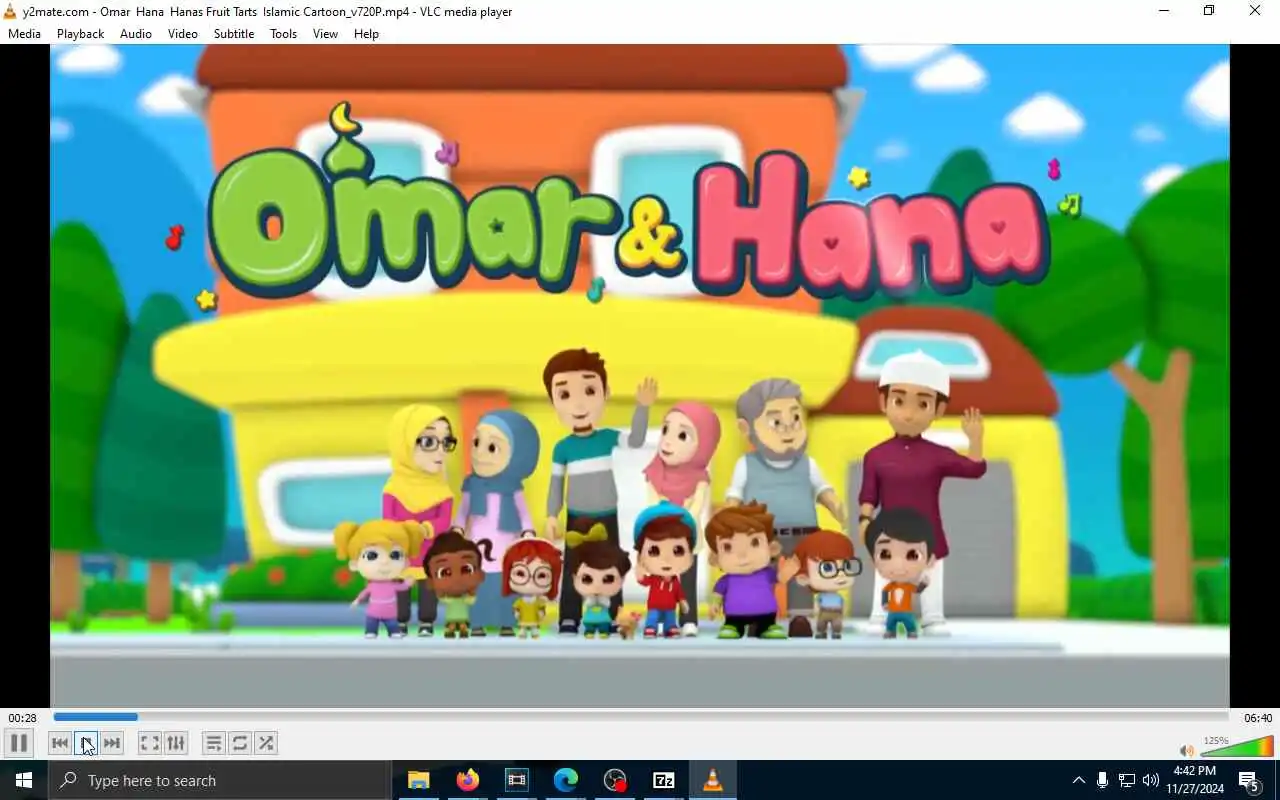Click the VLC cone title bar icon
The height and width of the screenshot is (800, 1280).
pyautogui.click(x=10, y=12)
